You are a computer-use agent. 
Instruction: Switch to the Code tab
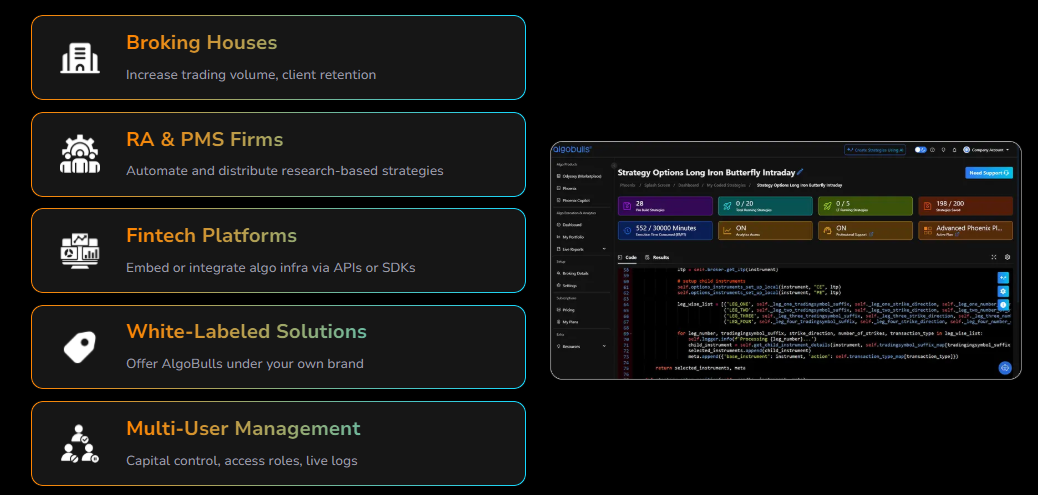[628, 257]
